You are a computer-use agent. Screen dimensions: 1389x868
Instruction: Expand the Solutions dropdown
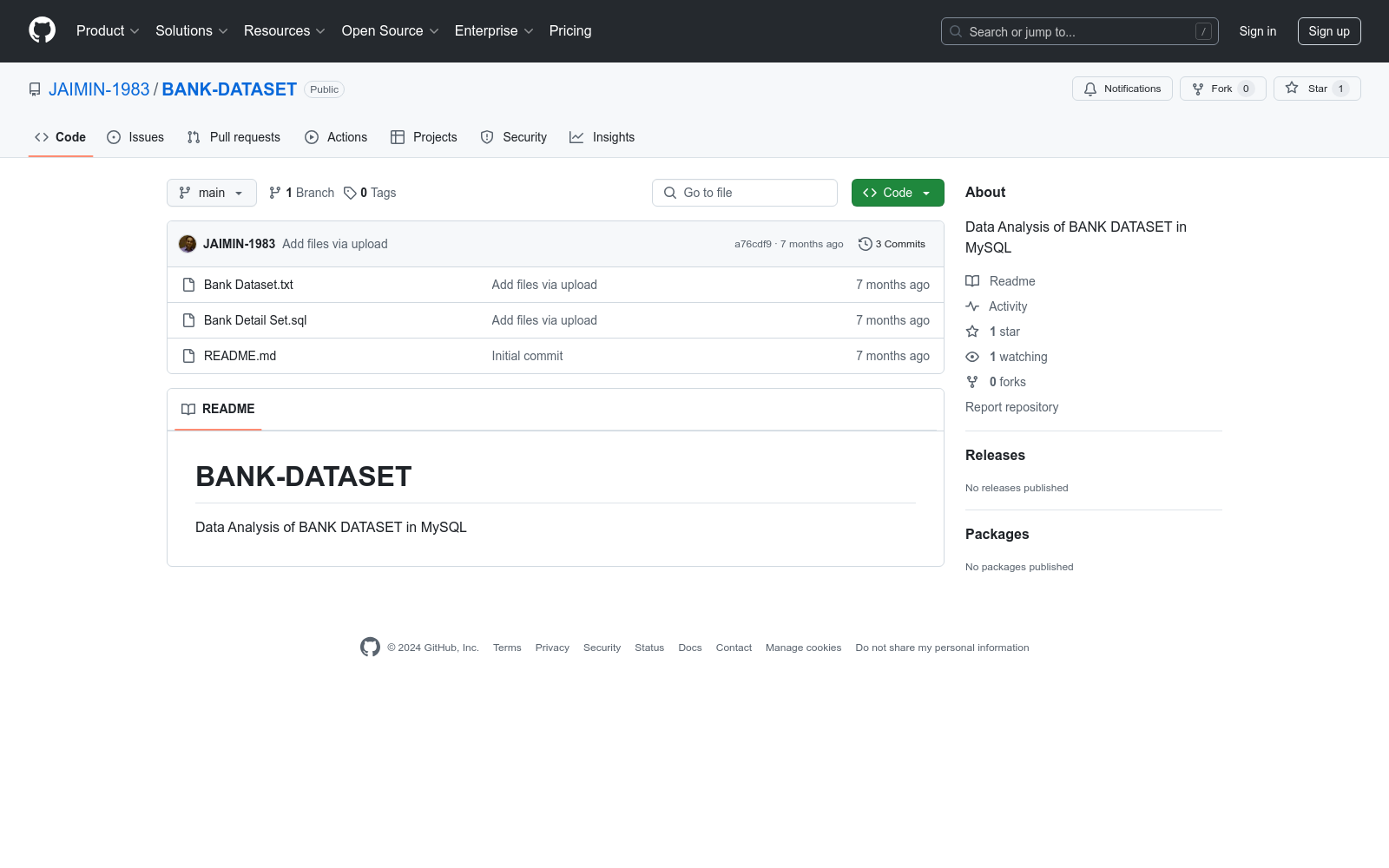click(192, 30)
